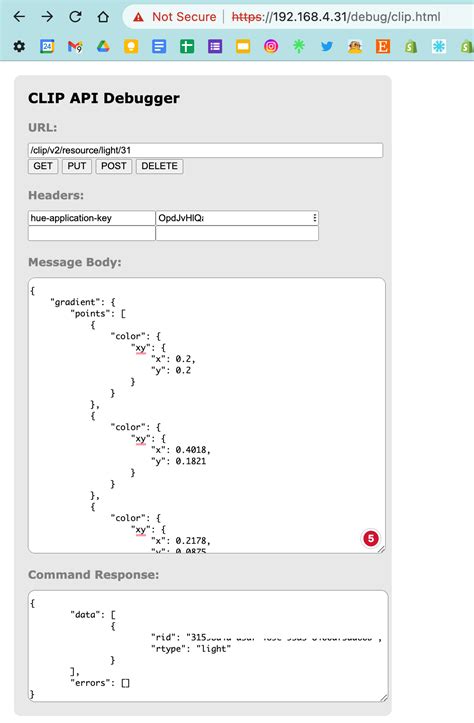
Task: Open the Google Calendar bookmark
Action: tap(47, 46)
